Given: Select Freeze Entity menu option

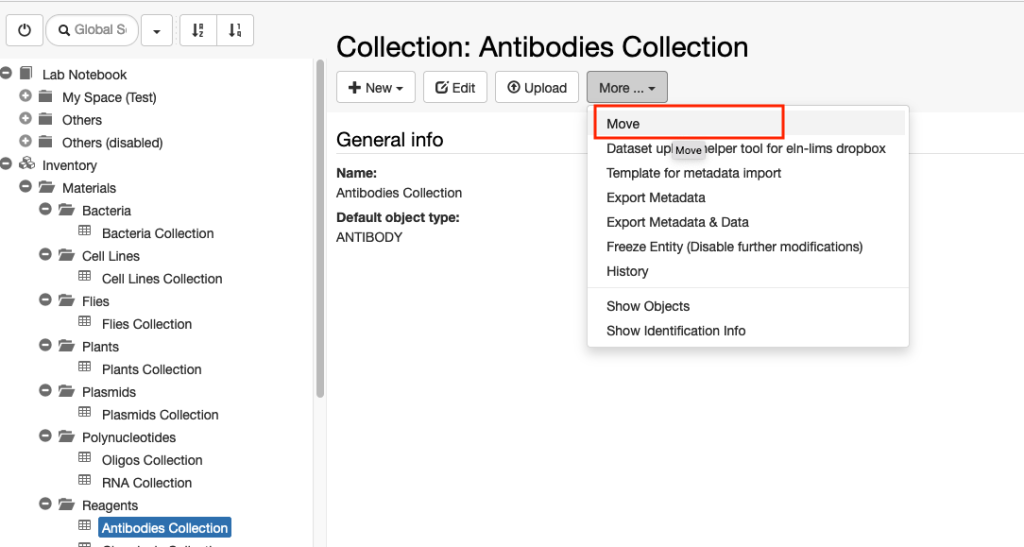Looking at the screenshot, I should coord(734,247).
